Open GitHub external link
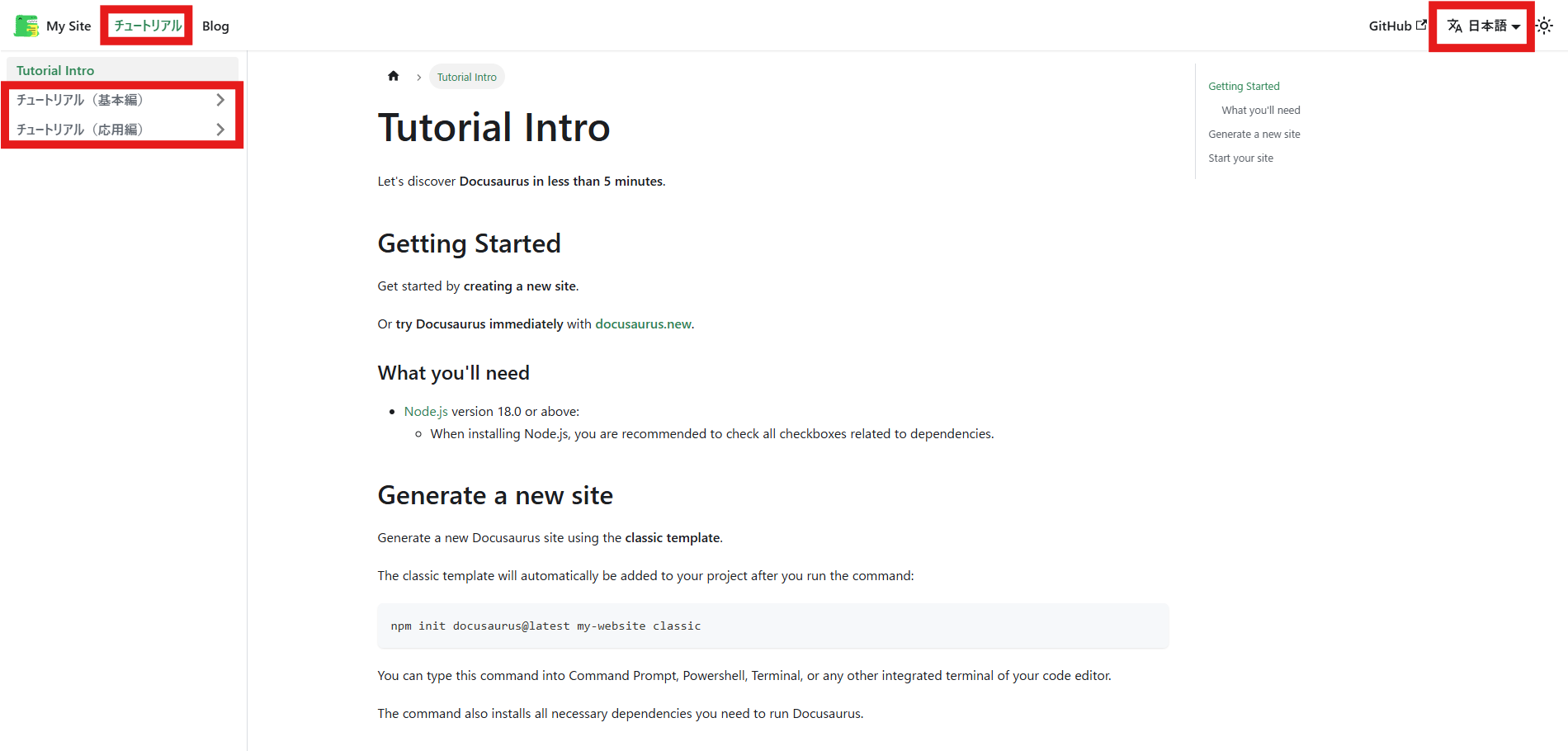Image resolution: width=1568 pixels, height=751 pixels. tap(1397, 26)
